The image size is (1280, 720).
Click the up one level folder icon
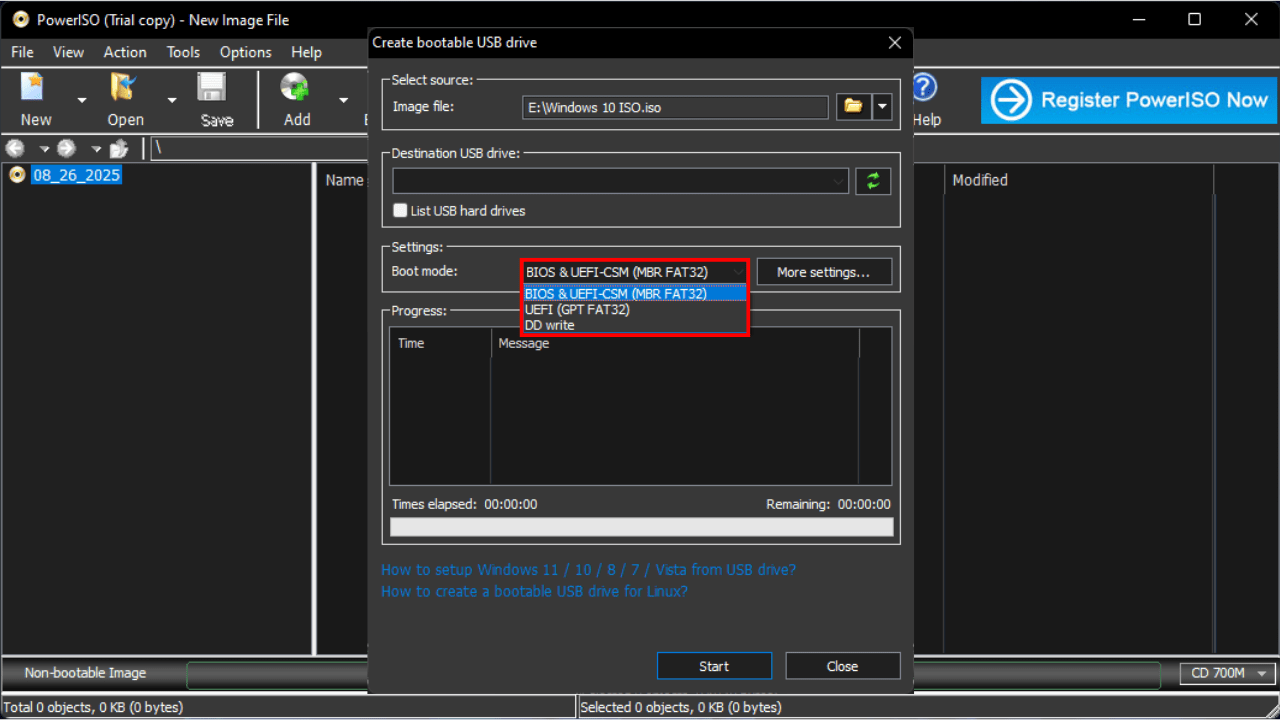coord(118,148)
